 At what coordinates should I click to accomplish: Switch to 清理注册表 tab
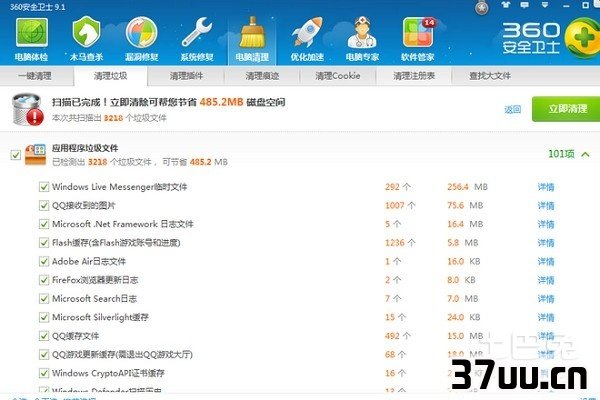[414, 76]
